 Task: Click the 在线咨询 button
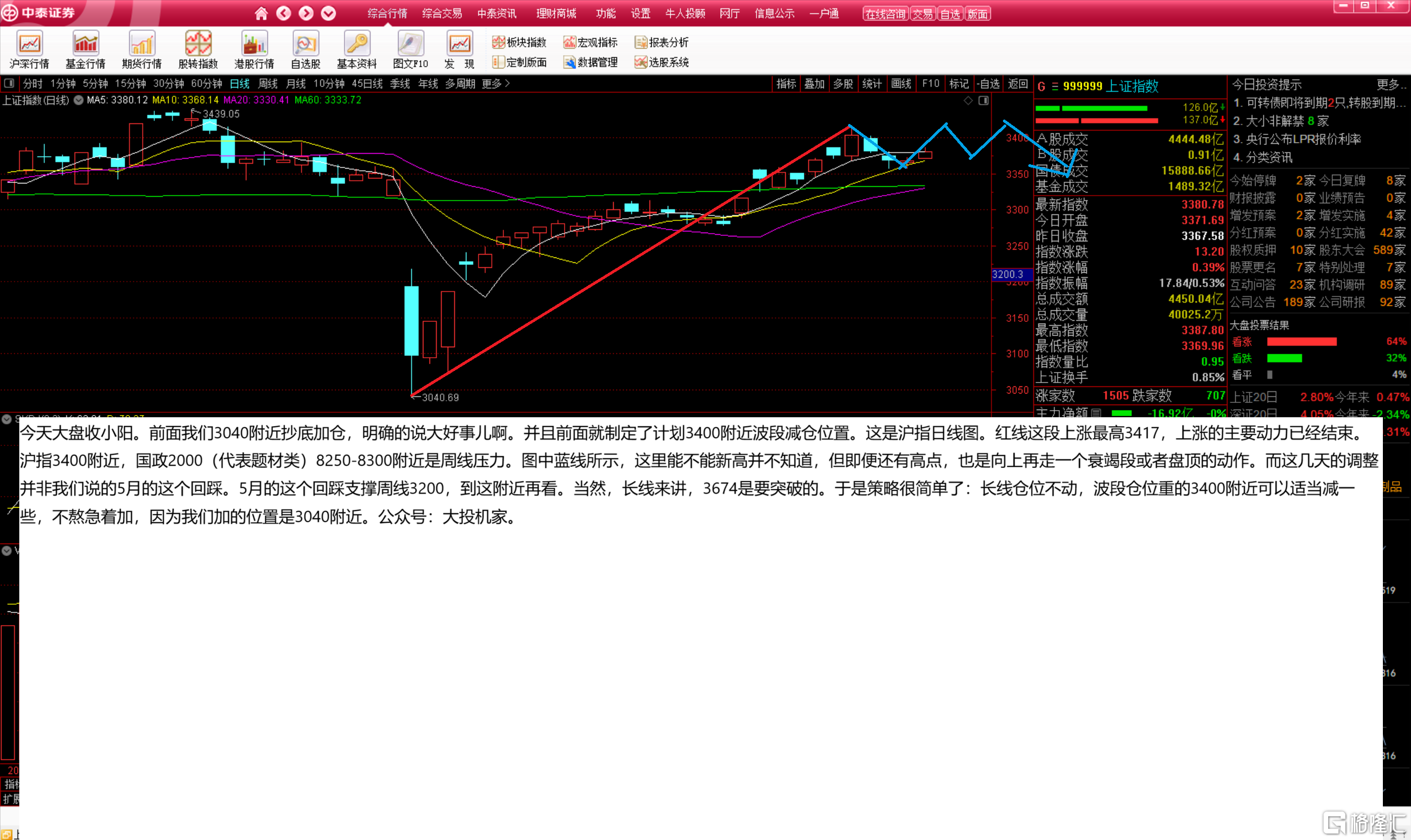[x=886, y=14]
